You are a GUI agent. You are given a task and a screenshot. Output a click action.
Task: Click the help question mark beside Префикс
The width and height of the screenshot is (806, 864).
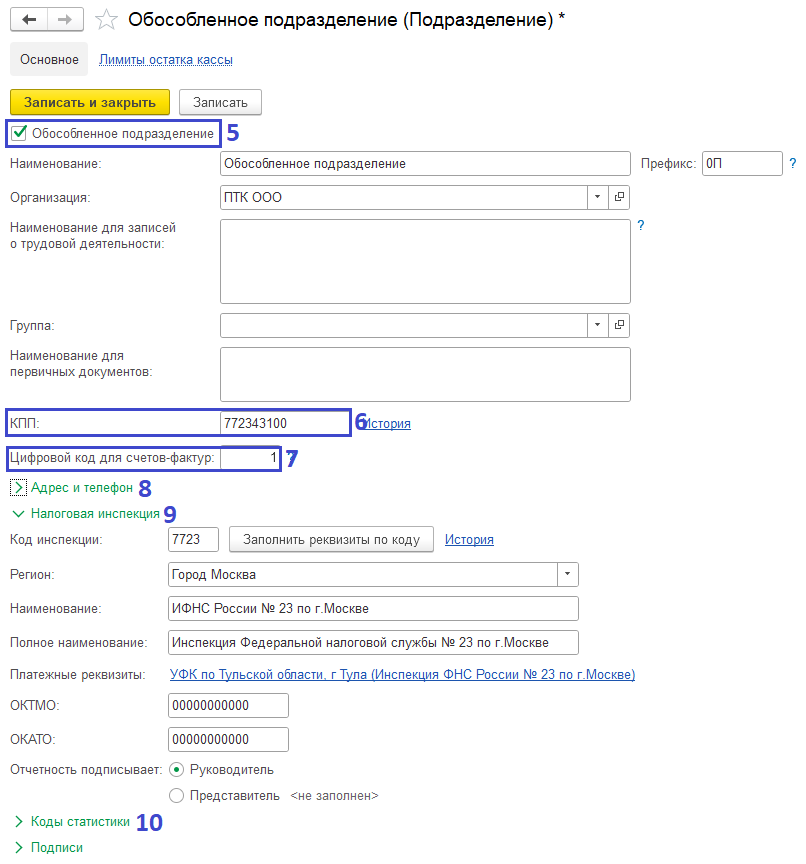pos(792,163)
